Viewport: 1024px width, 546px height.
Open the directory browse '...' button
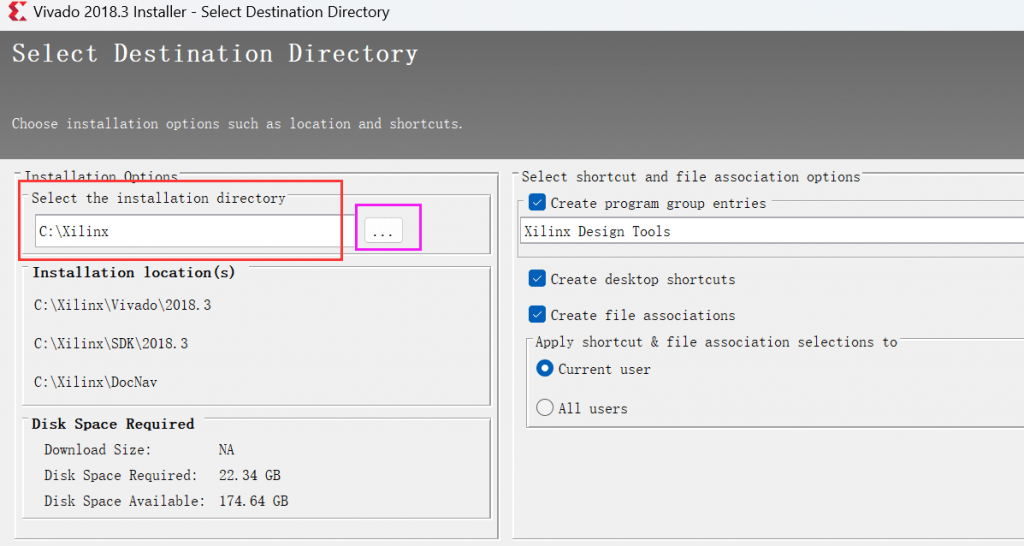point(383,231)
